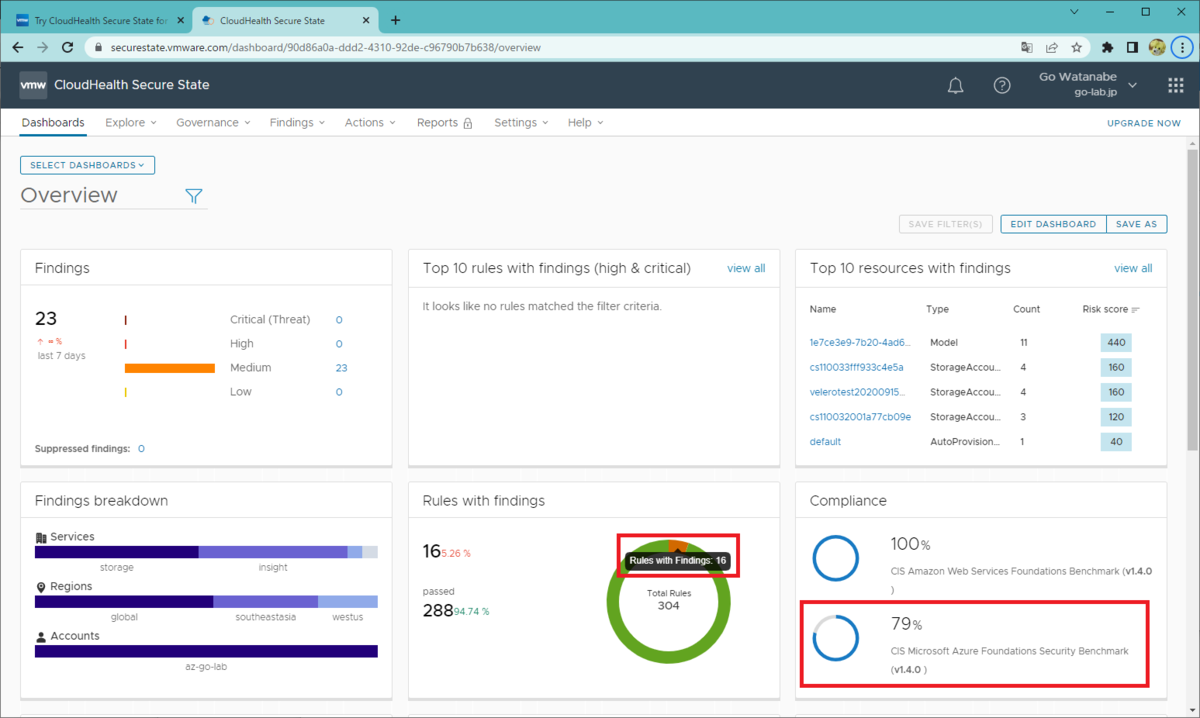Click the orange Medium findings bar
The height and width of the screenshot is (718, 1200).
[169, 368]
